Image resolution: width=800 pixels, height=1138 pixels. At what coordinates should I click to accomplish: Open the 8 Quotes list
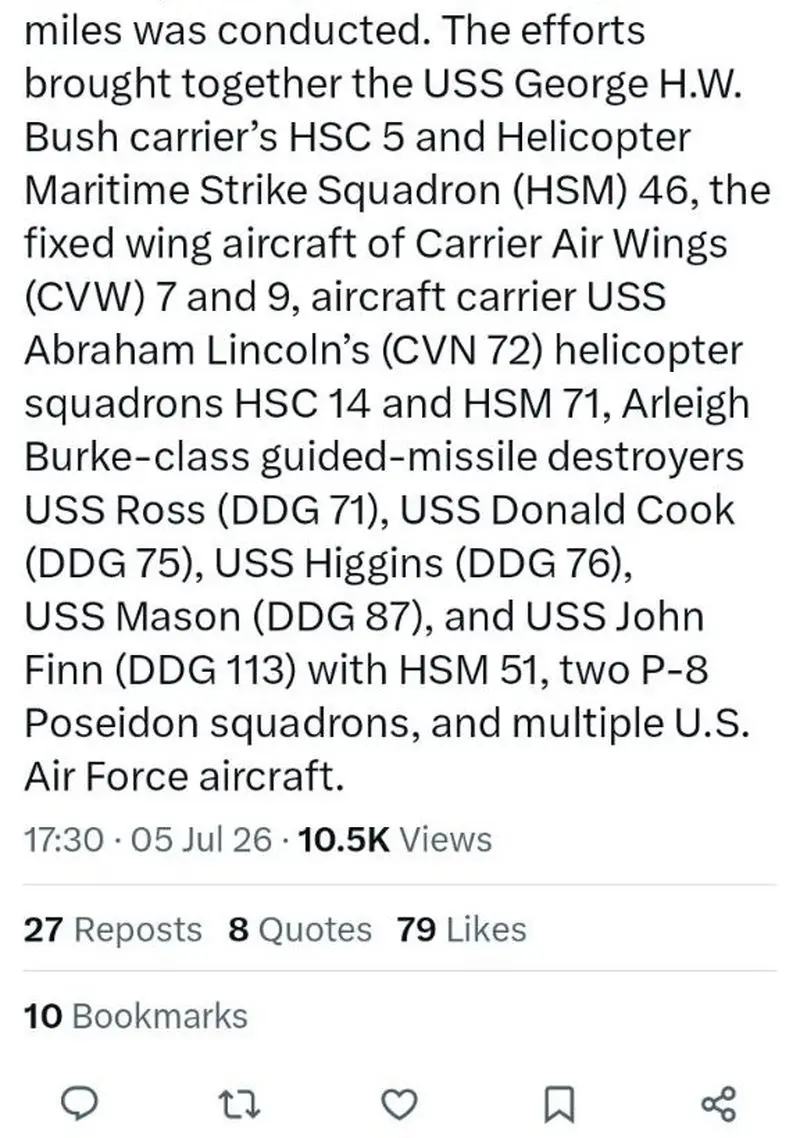(300, 929)
